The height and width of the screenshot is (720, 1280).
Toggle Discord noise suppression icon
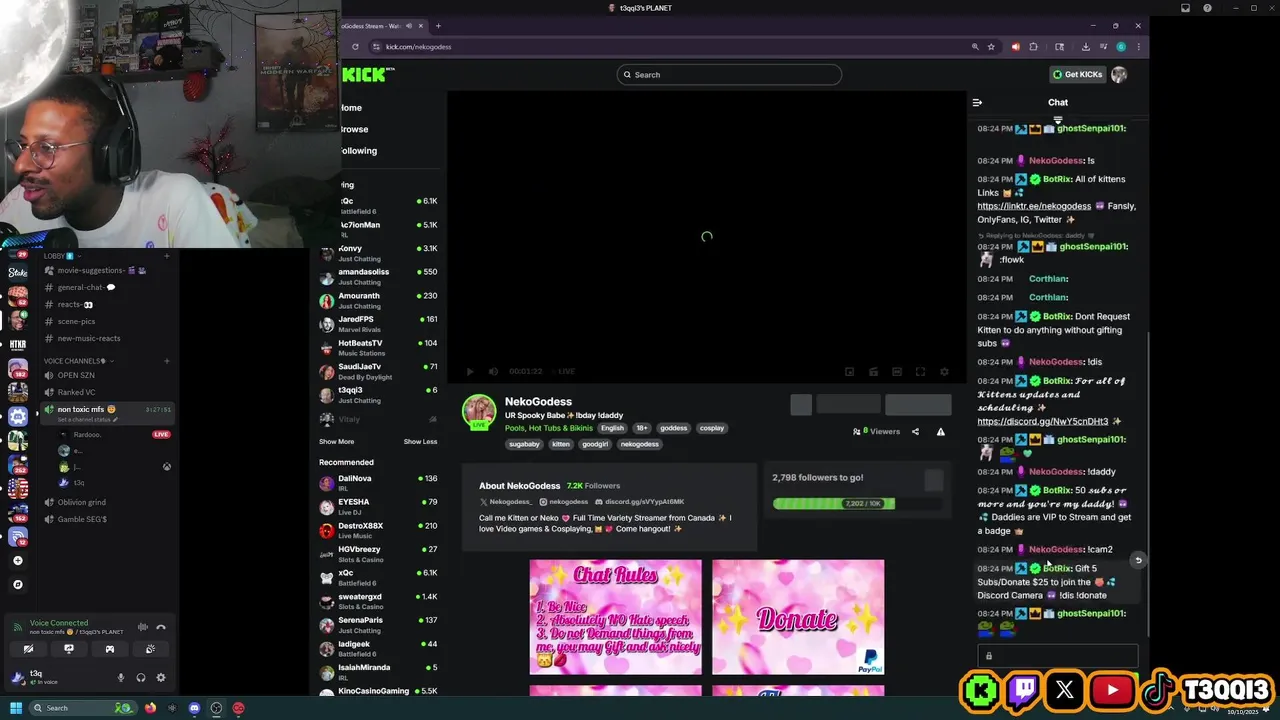coord(142,627)
